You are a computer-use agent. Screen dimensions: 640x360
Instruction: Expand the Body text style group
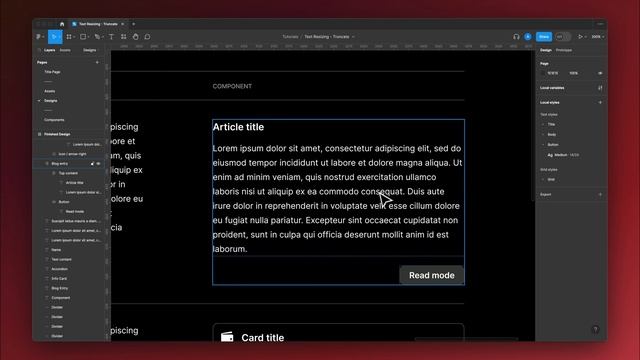[x=543, y=135]
